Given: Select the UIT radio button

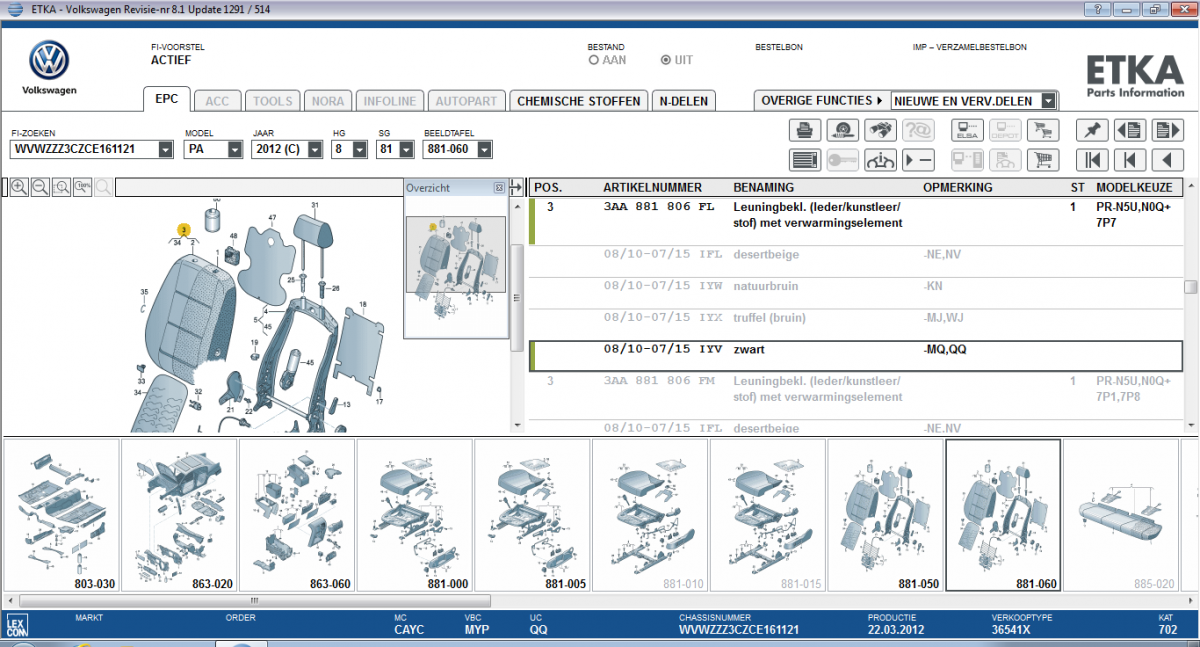Looking at the screenshot, I should tap(666, 60).
